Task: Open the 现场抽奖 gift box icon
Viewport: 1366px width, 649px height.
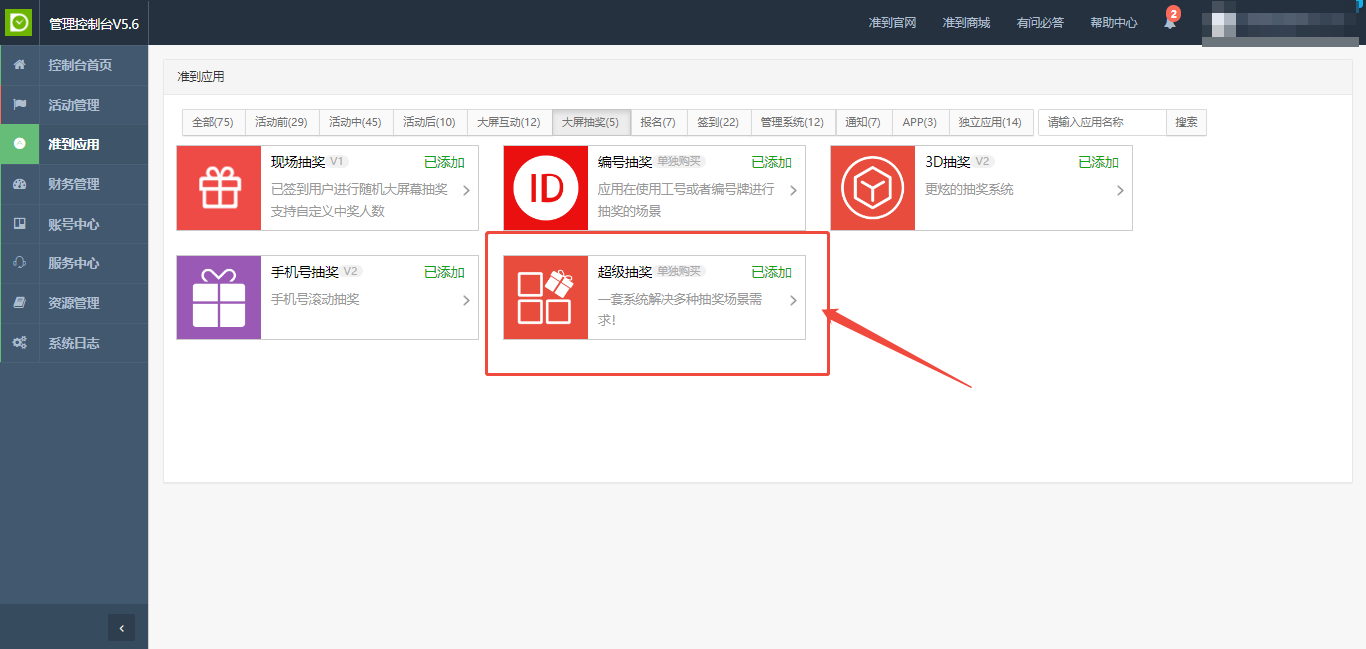Action: [219, 188]
